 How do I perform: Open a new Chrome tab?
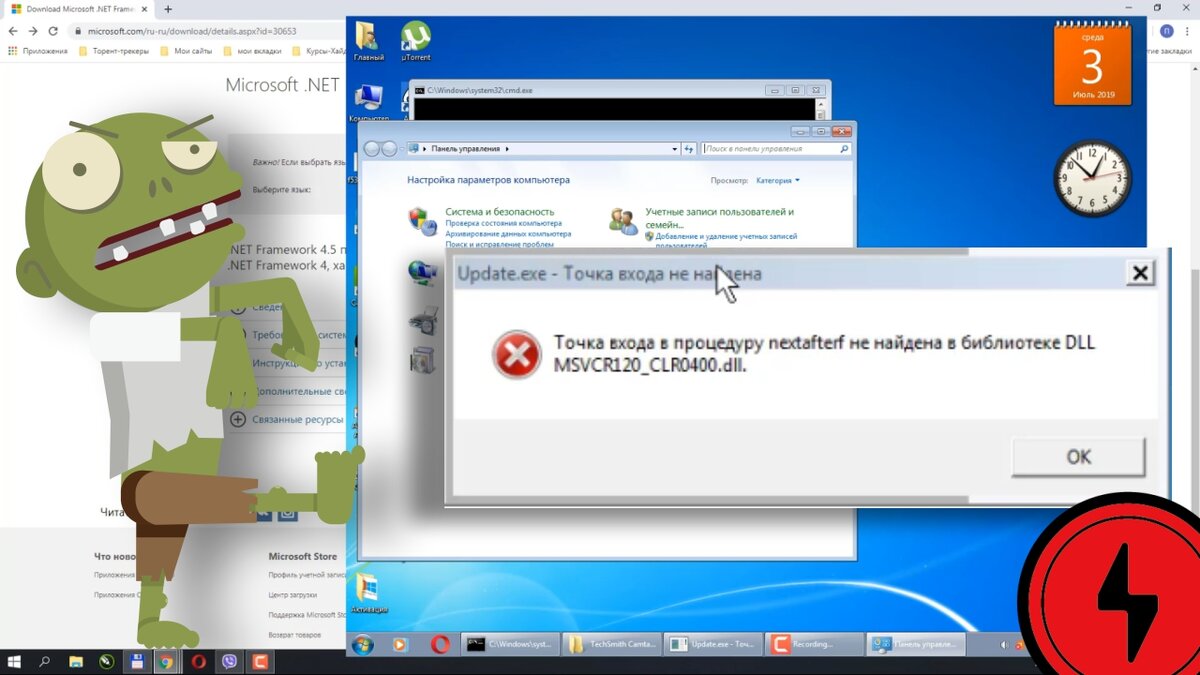click(x=167, y=8)
